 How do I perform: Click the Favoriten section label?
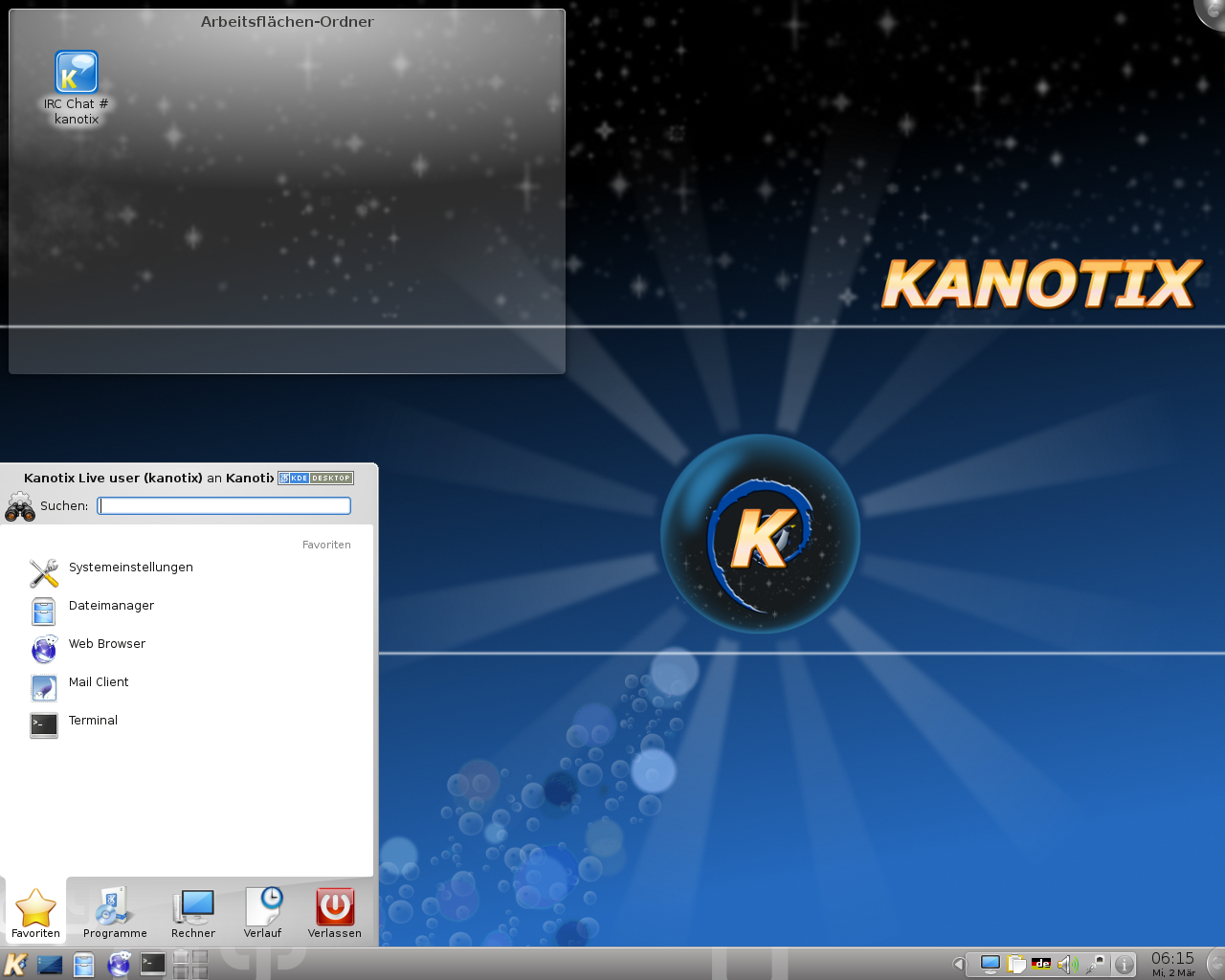point(326,545)
